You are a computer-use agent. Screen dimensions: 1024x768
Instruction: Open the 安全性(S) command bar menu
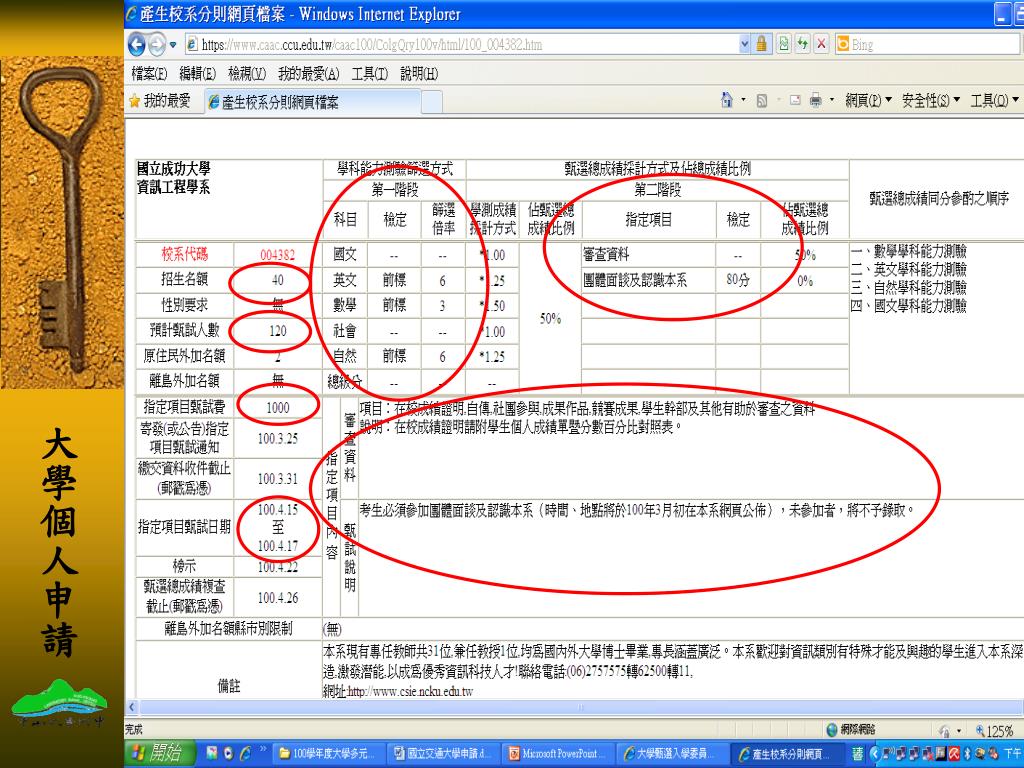click(x=931, y=101)
